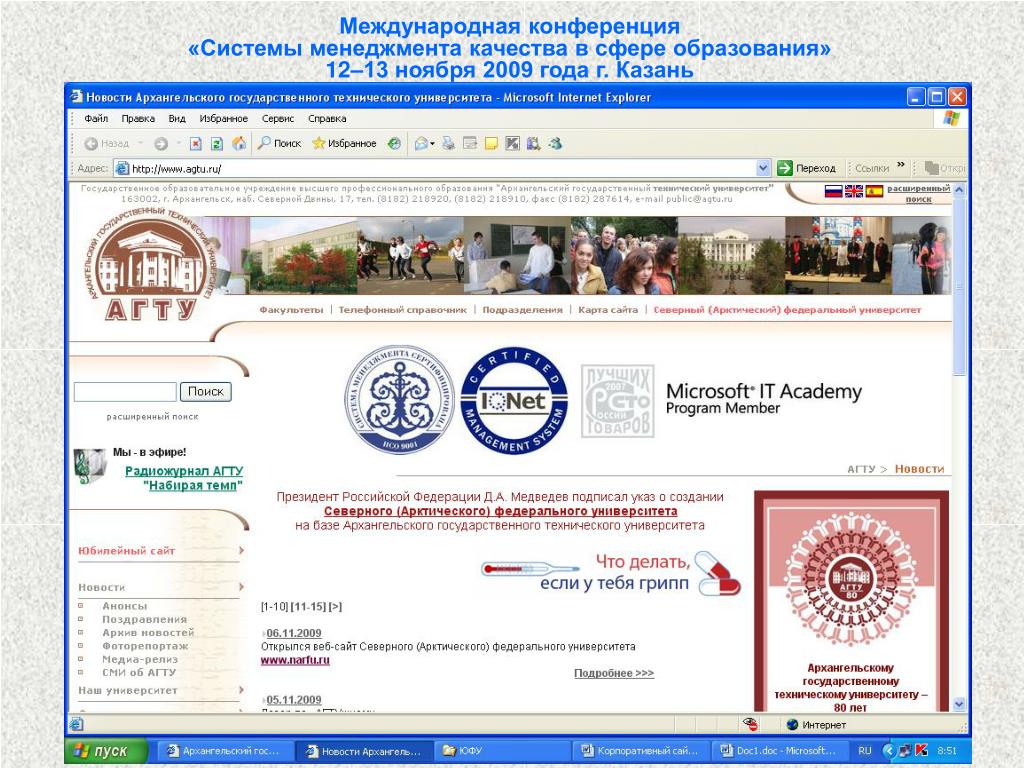Expand the Ссылки links toolbar chevron

(x=901, y=165)
